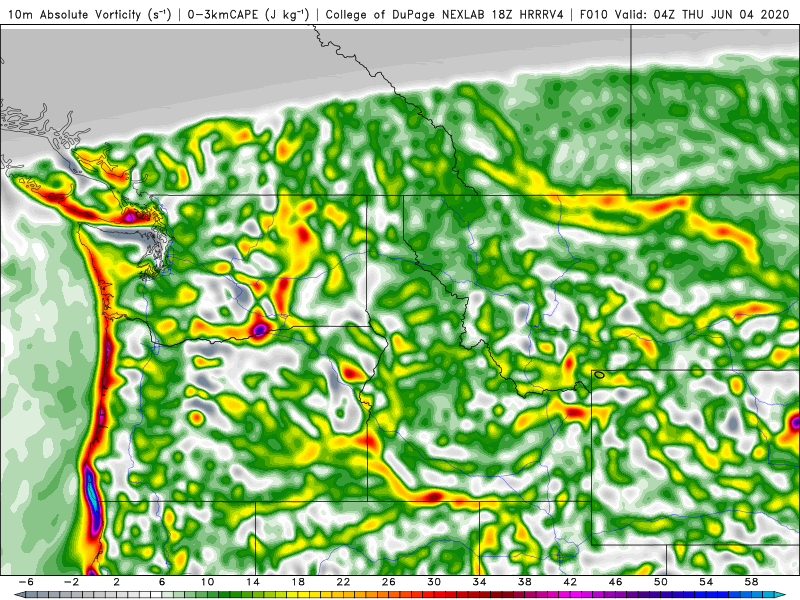Click the "26" color scale label
The height and width of the screenshot is (600, 800).
coord(388,582)
